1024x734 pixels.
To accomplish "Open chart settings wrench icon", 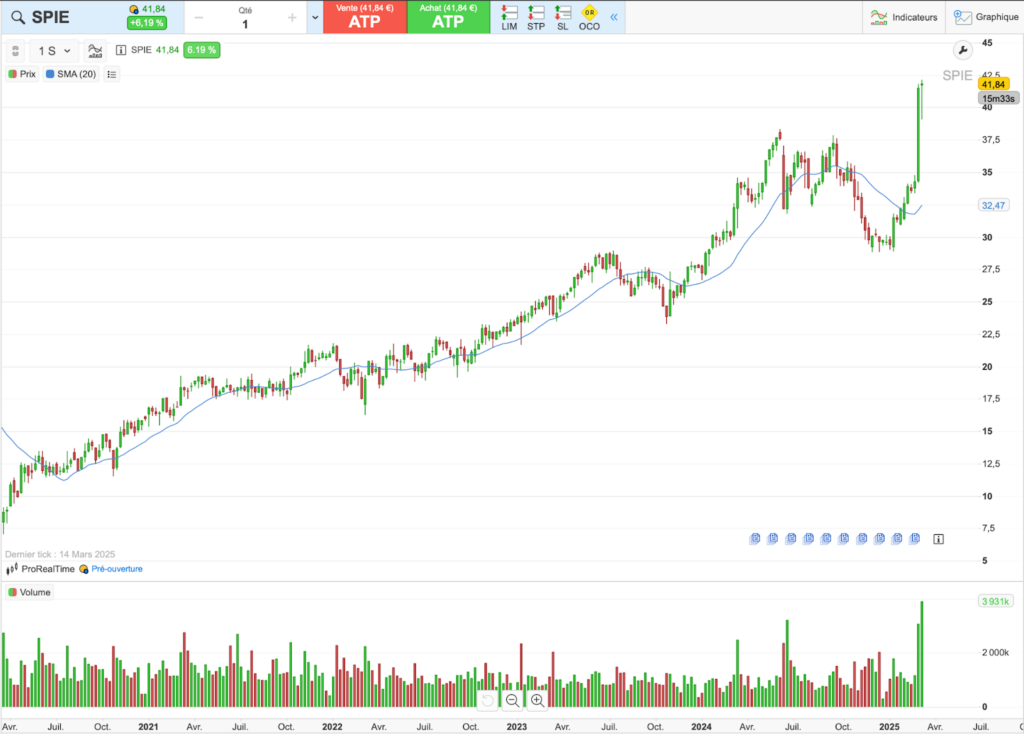I will [x=963, y=50].
